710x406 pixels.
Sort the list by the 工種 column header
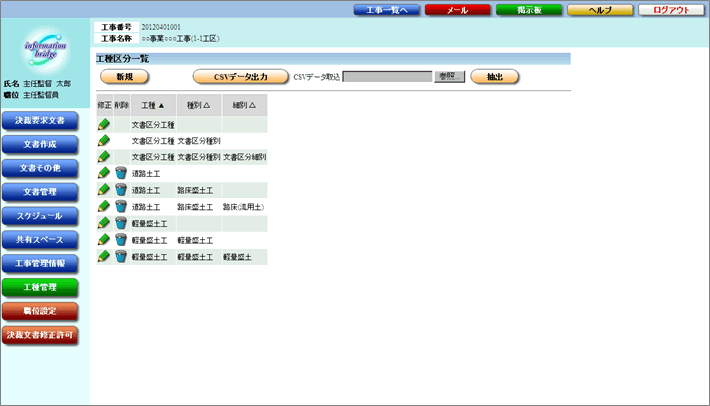point(152,104)
